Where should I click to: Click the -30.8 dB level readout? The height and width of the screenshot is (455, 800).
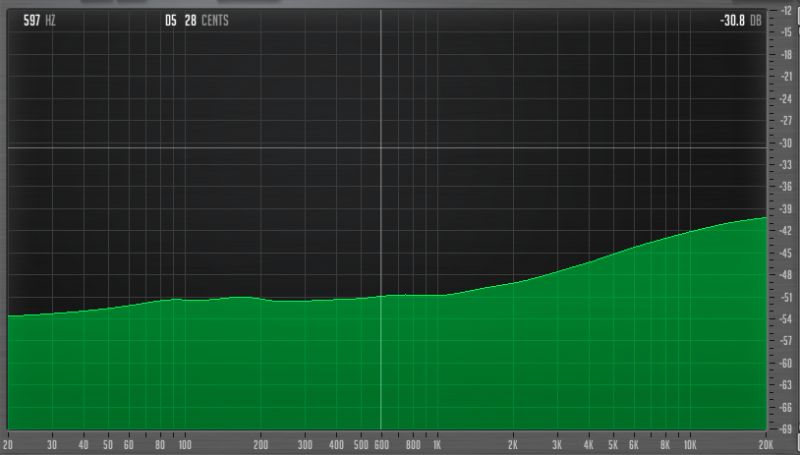(x=739, y=20)
